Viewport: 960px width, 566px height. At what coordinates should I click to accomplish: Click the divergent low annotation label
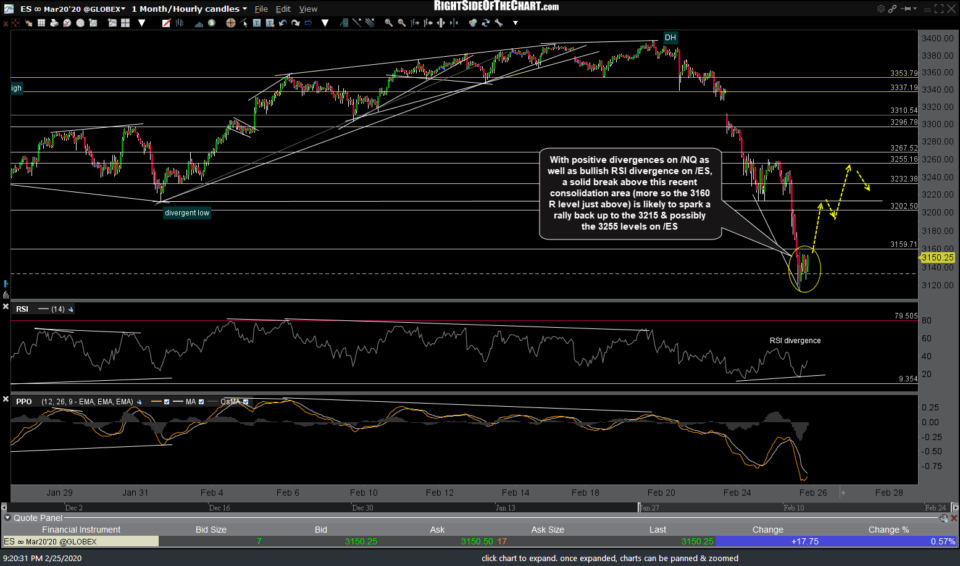pyautogui.click(x=187, y=213)
